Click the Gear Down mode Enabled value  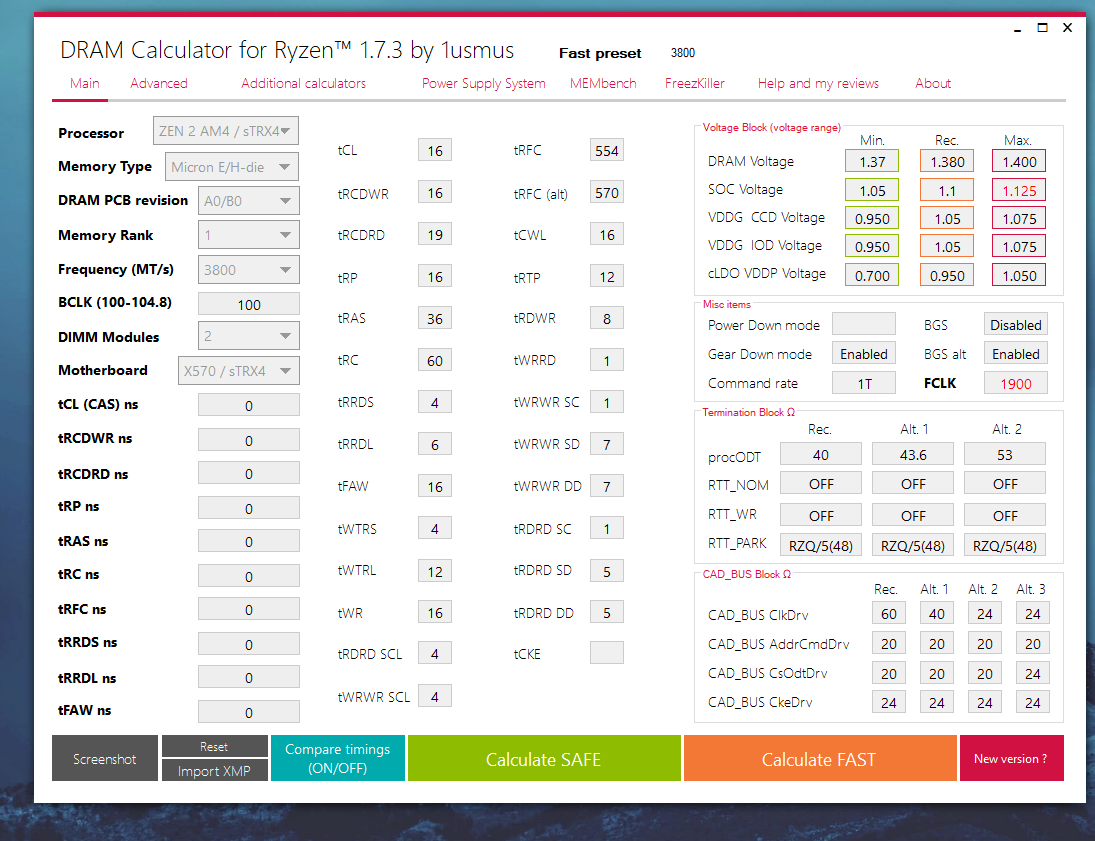click(x=864, y=353)
